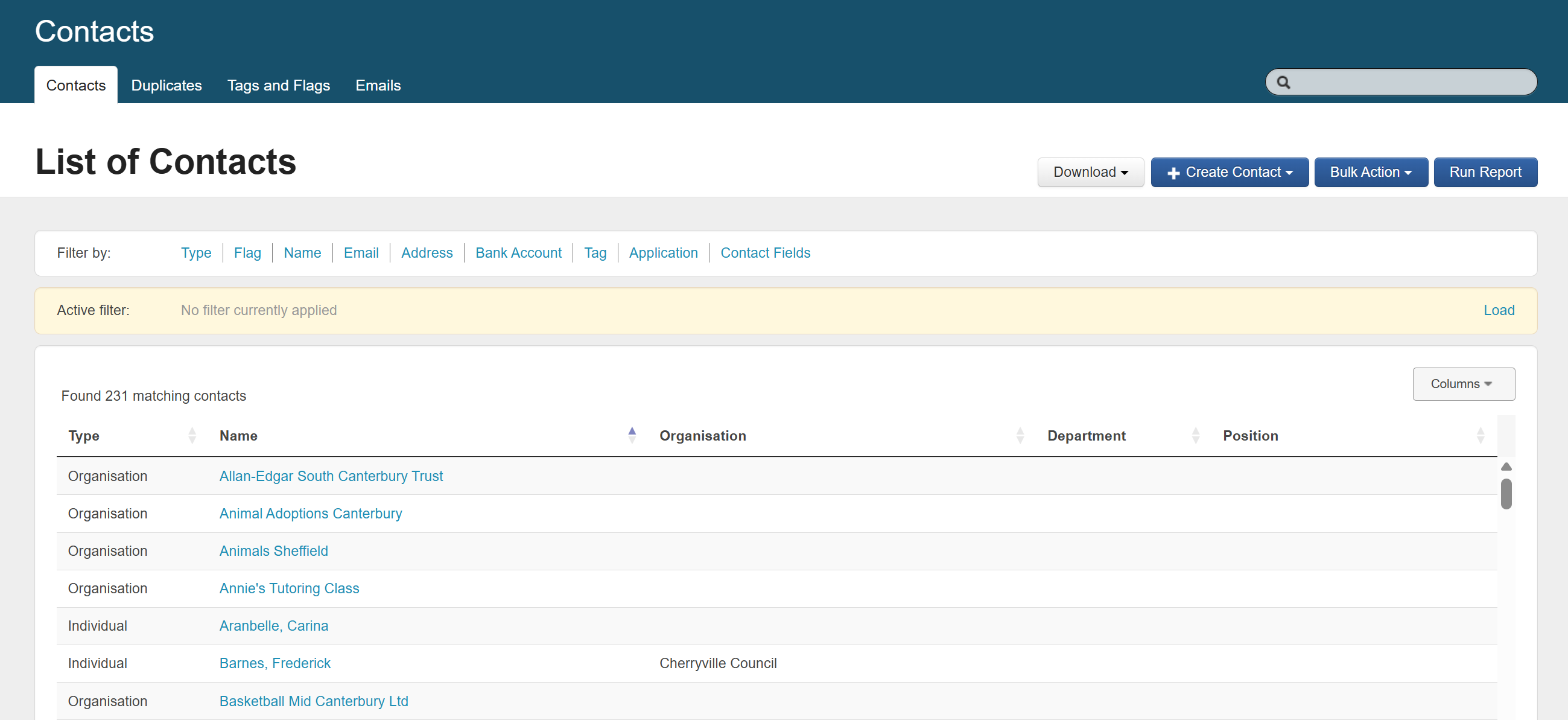Click the Run Report button
This screenshot has height=720, width=1568.
pyautogui.click(x=1485, y=173)
